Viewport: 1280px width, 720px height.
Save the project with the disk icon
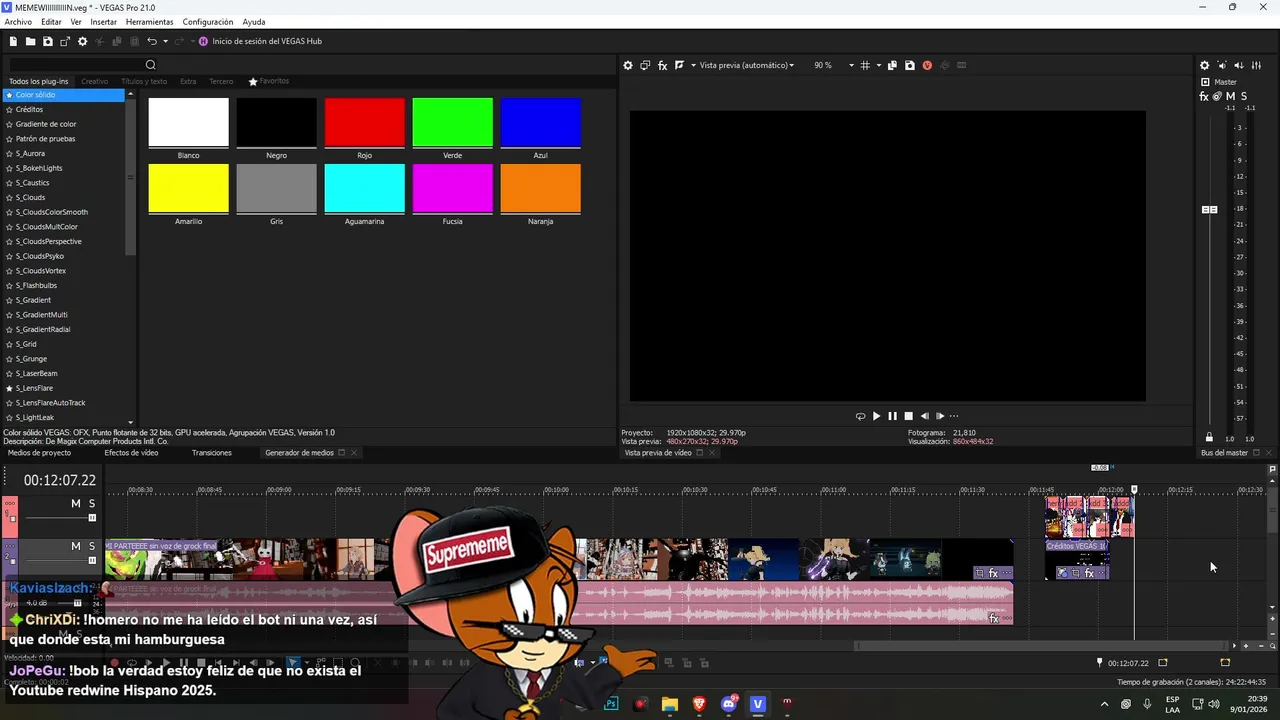[47, 41]
